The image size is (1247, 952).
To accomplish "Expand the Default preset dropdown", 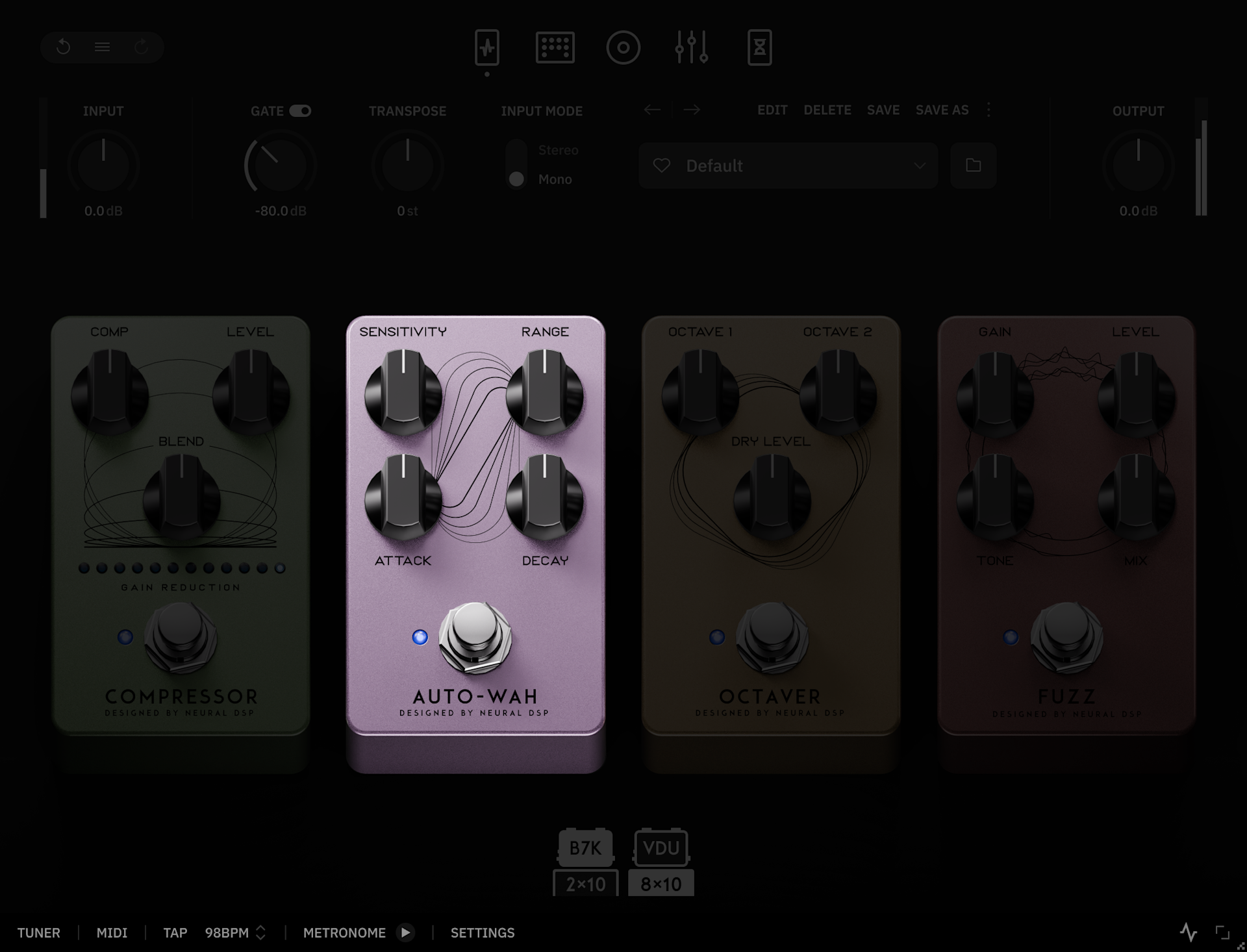I will pyautogui.click(x=920, y=166).
